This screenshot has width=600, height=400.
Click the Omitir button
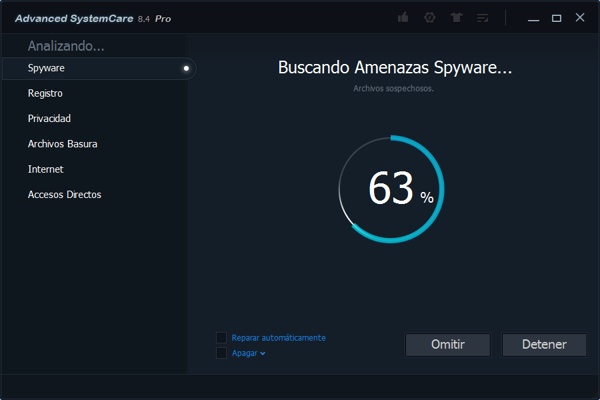pos(448,344)
